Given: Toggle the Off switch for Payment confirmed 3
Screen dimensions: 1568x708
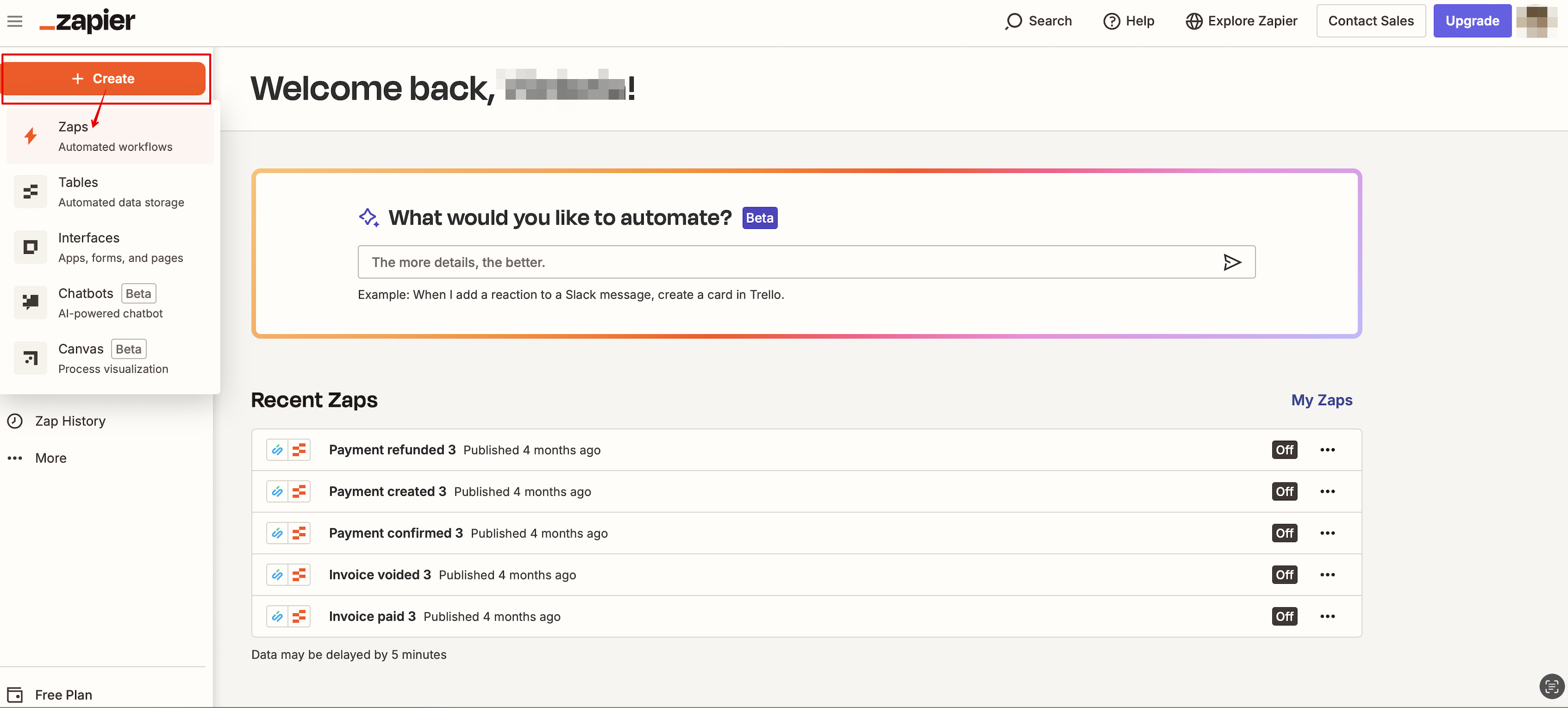Looking at the screenshot, I should 1285,533.
